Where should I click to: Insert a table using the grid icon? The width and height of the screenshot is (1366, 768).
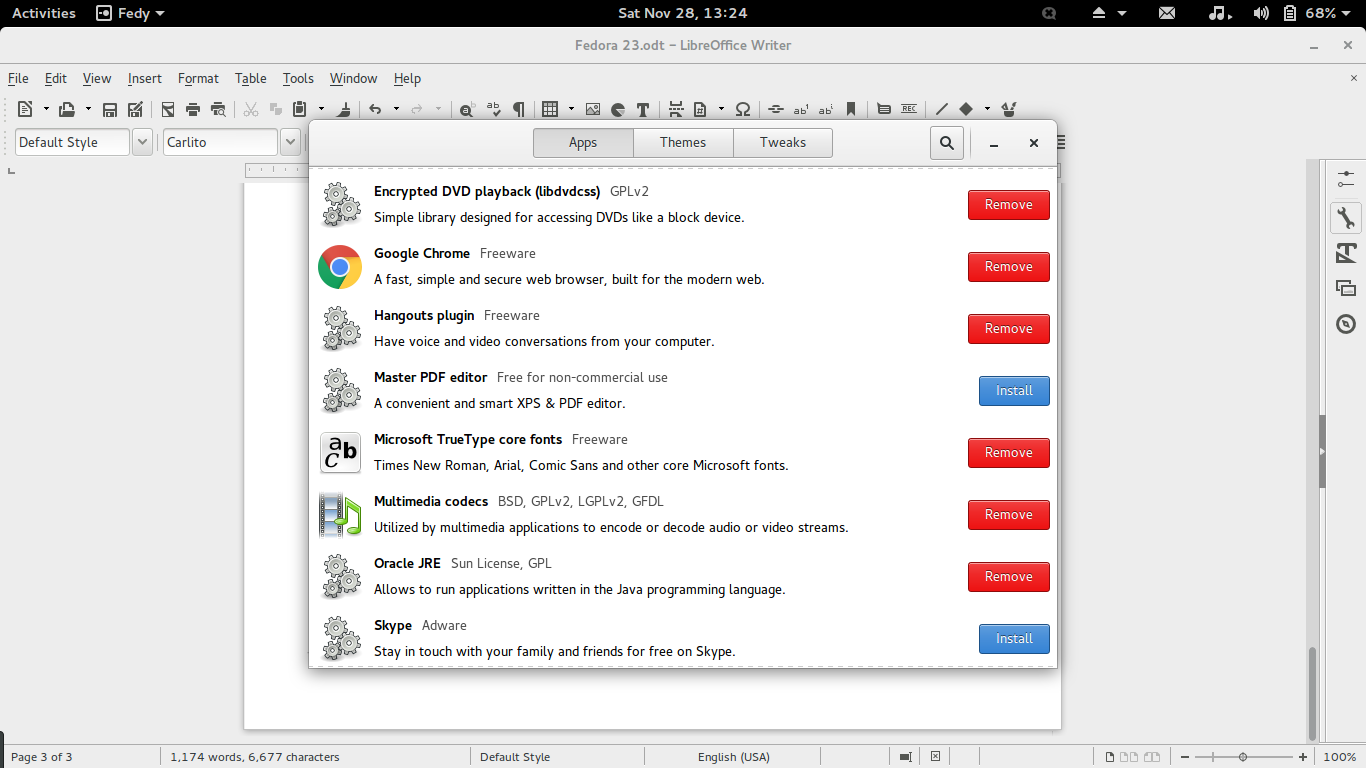point(550,109)
